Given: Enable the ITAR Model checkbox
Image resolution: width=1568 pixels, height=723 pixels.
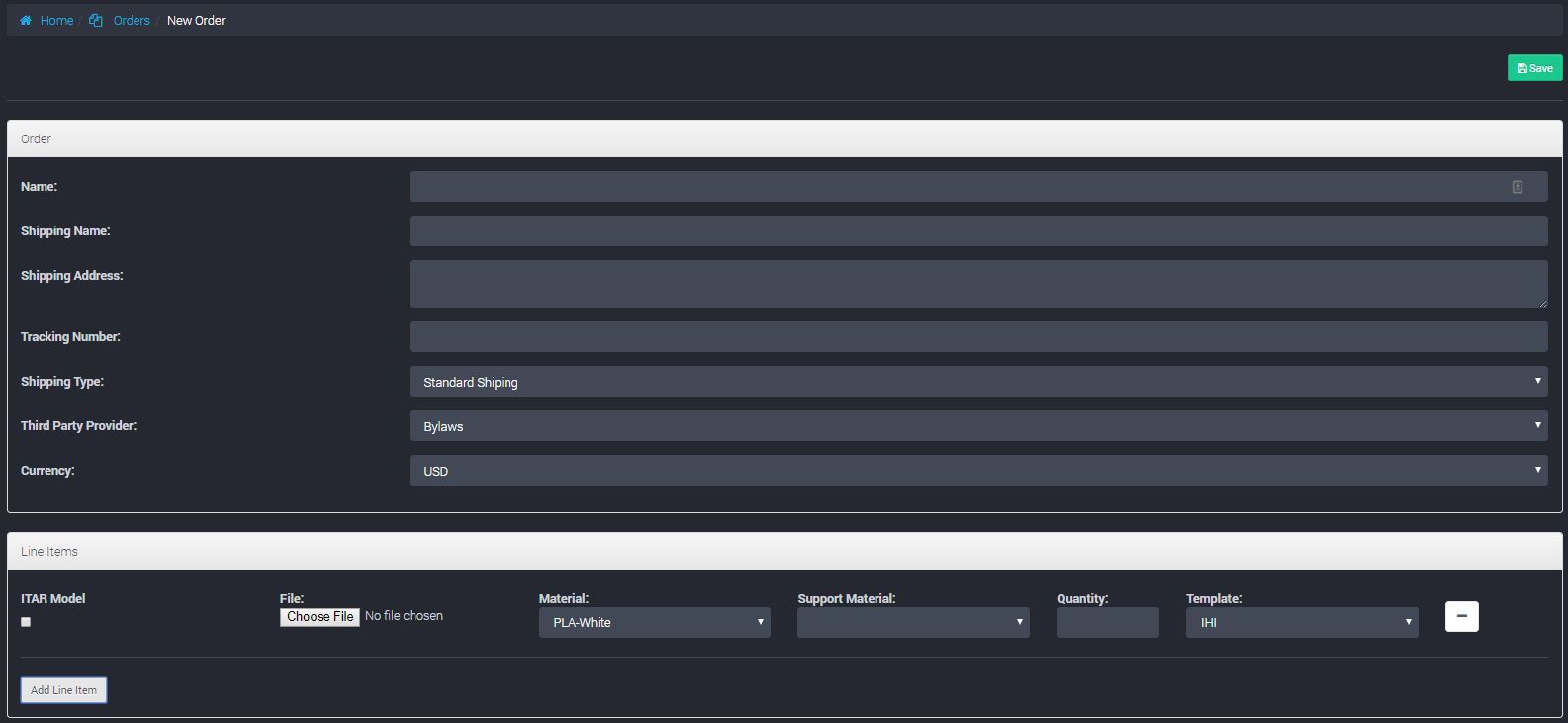Looking at the screenshot, I should [x=26, y=622].
